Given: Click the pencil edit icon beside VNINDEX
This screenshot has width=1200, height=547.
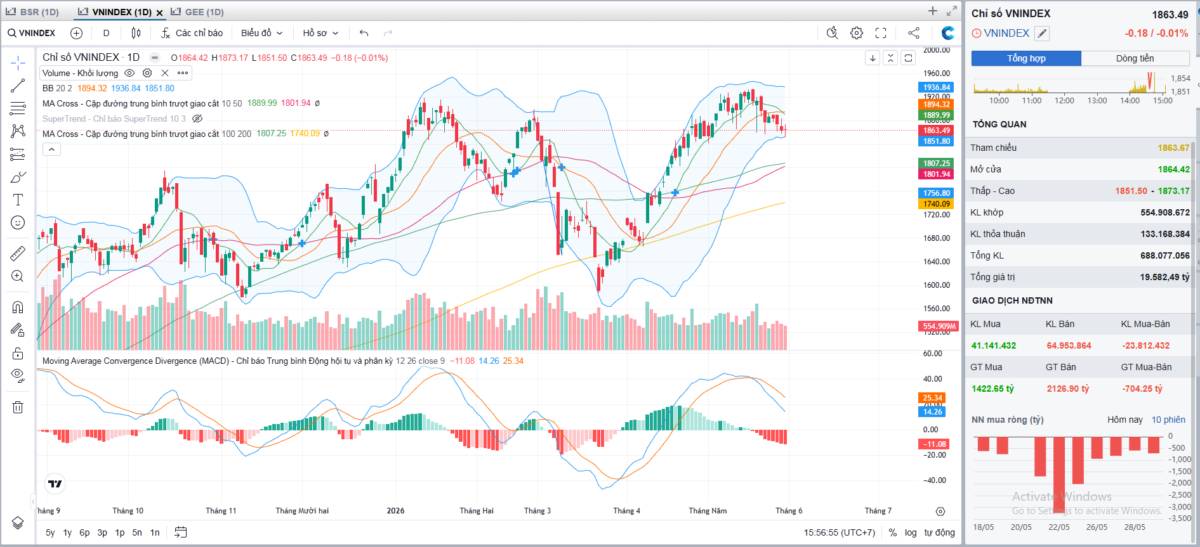Looking at the screenshot, I should (1042, 33).
